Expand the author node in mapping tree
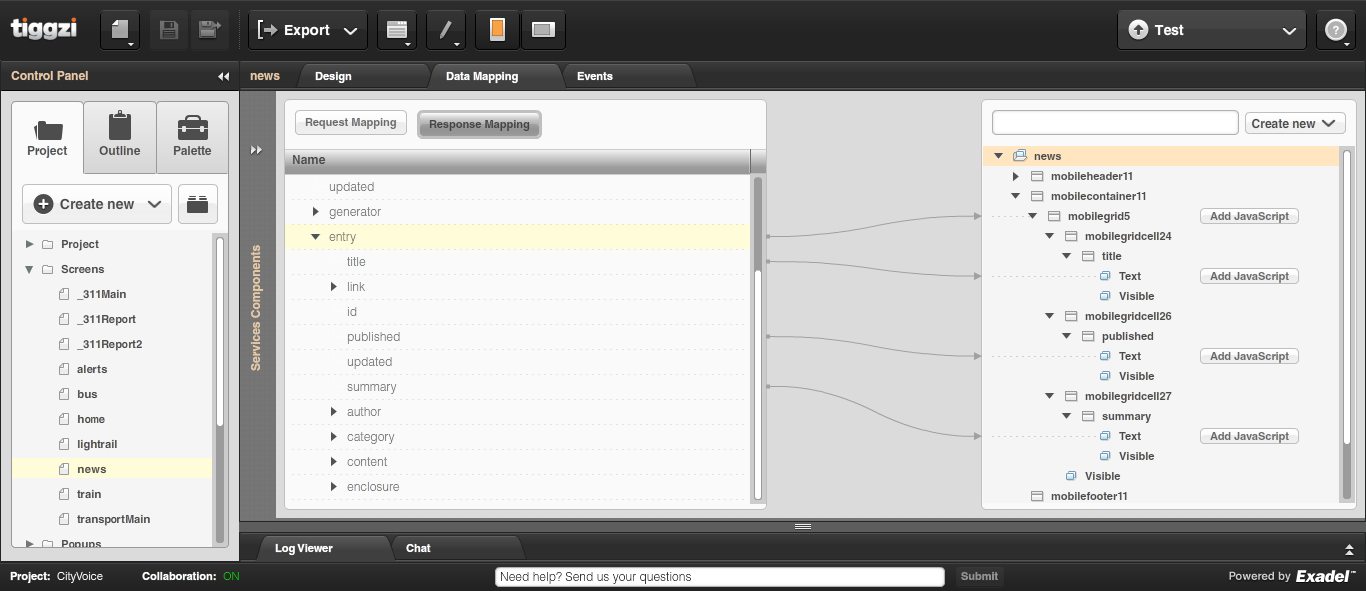Viewport: 1366px width, 591px height. point(334,412)
